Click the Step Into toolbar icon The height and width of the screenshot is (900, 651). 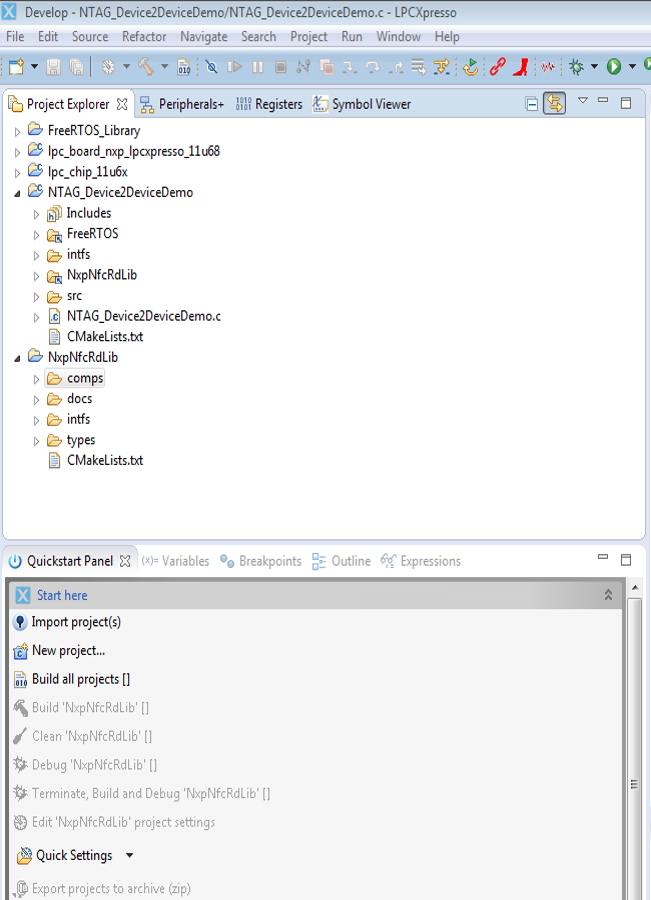pyautogui.click(x=349, y=67)
